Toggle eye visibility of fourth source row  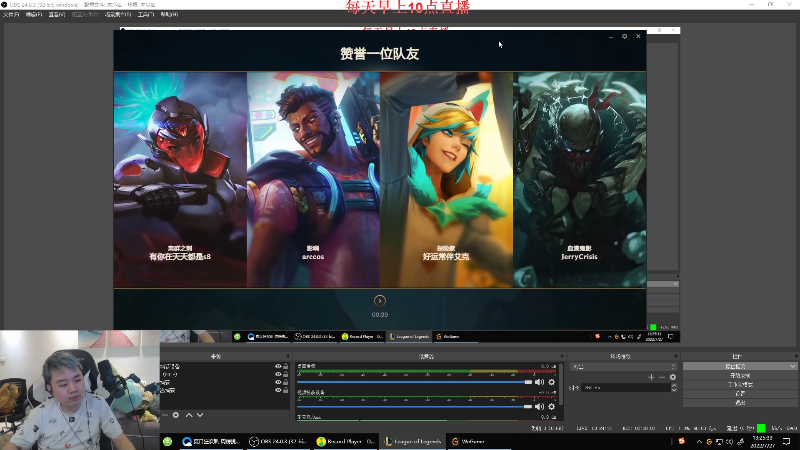tap(278, 390)
